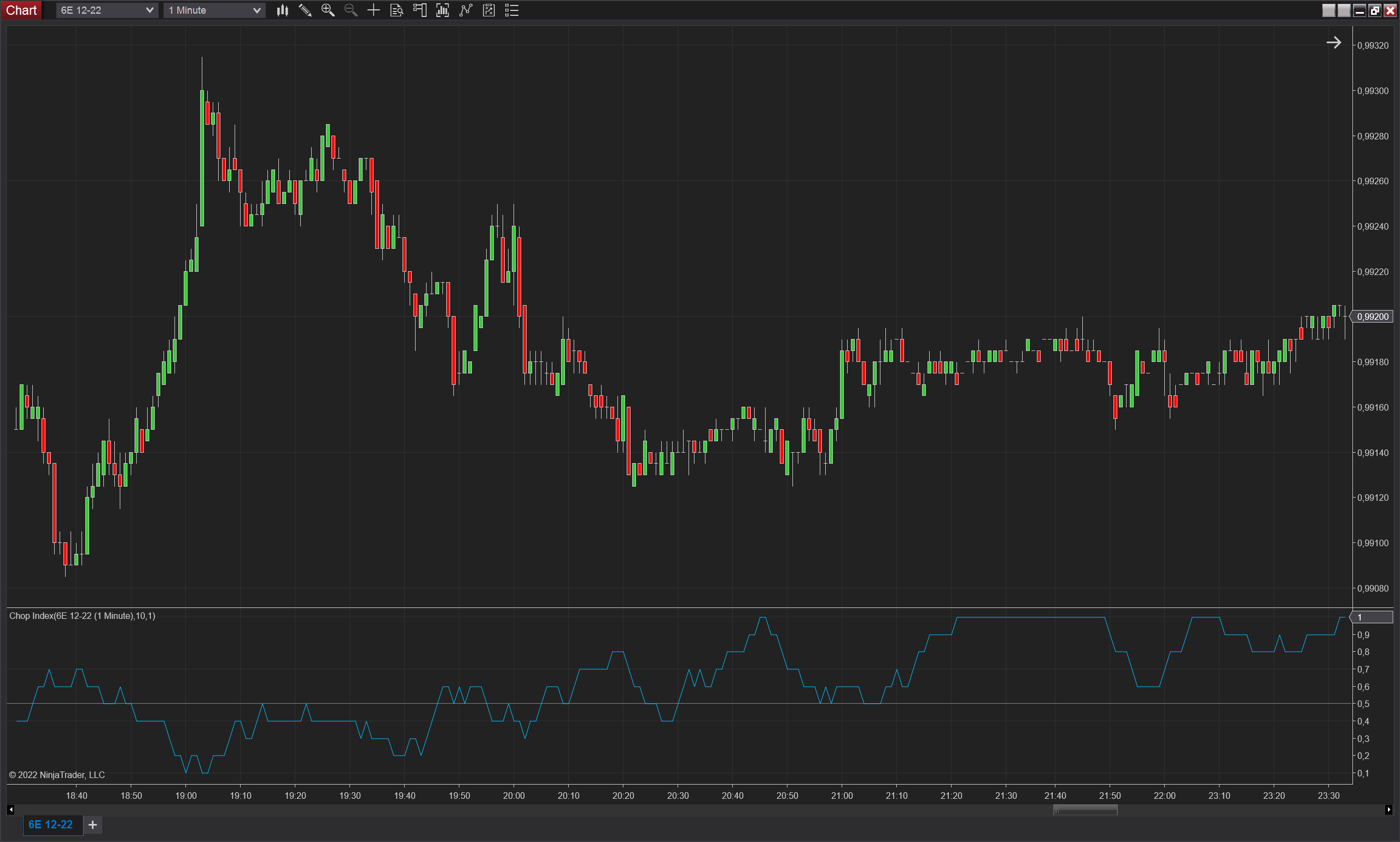Restore the chart window size
The width and height of the screenshot is (1400, 842).
tap(1374, 10)
